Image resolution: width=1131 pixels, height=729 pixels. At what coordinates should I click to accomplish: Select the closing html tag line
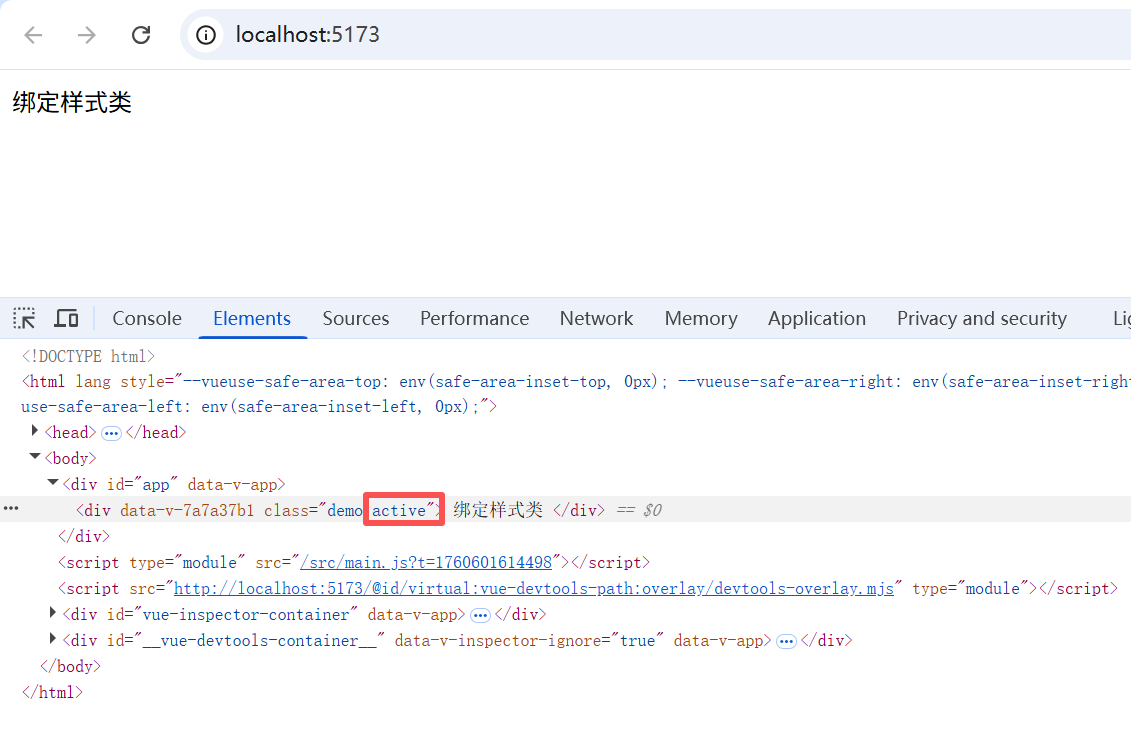(x=52, y=692)
